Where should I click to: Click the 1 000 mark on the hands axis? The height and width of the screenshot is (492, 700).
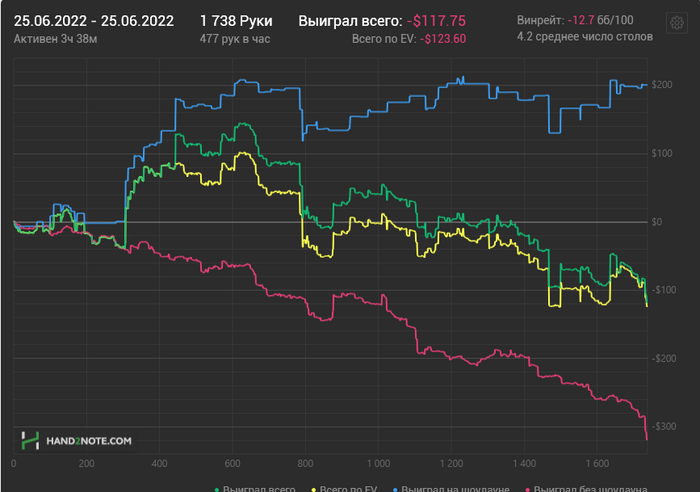click(x=378, y=463)
